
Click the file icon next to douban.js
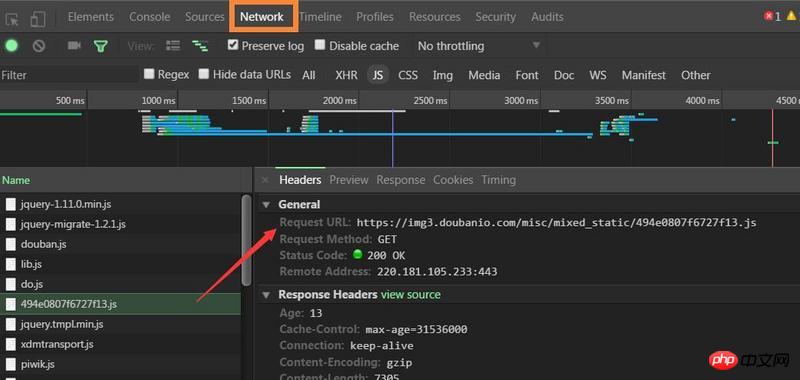pyautogui.click(x=11, y=244)
